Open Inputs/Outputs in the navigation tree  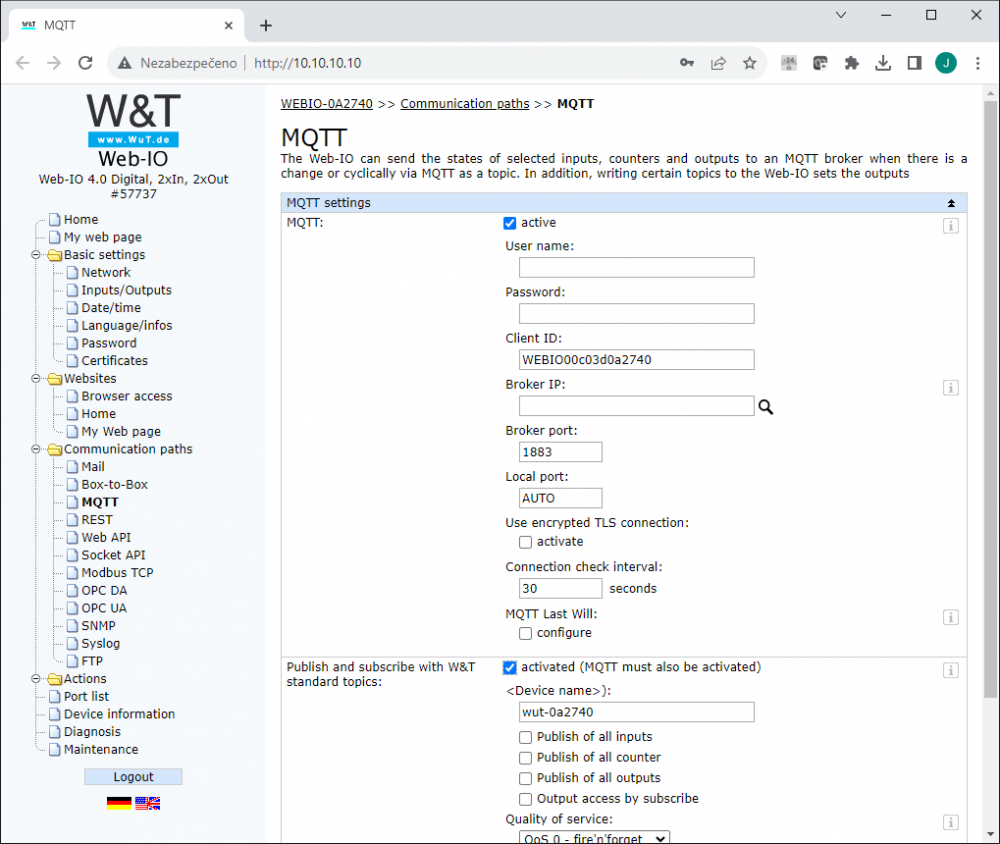pos(126,290)
